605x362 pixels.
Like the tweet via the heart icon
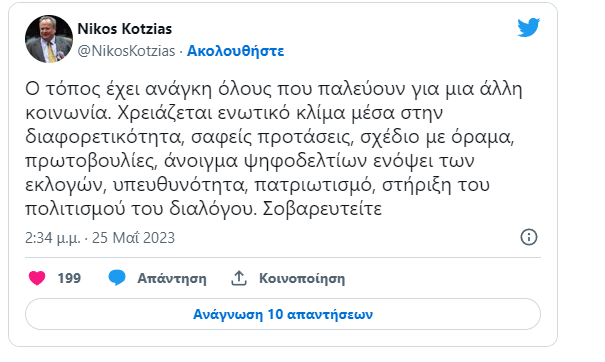point(37,278)
